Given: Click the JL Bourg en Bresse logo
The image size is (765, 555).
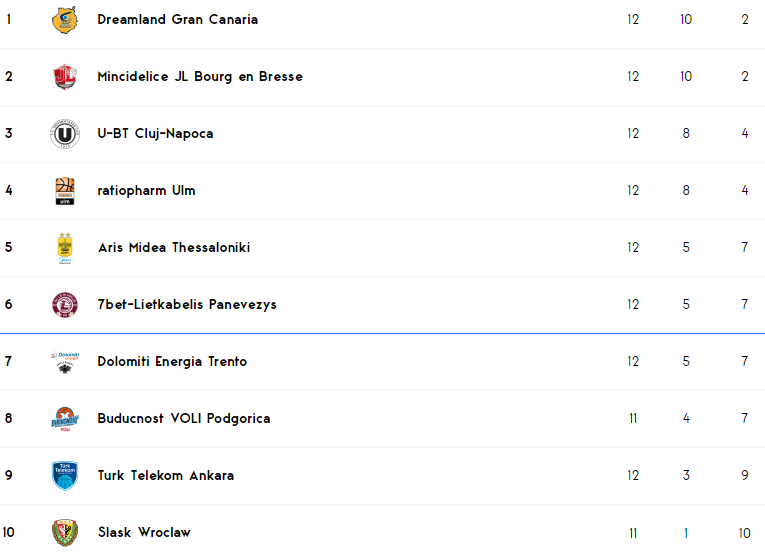Looking at the screenshot, I should [x=65, y=77].
